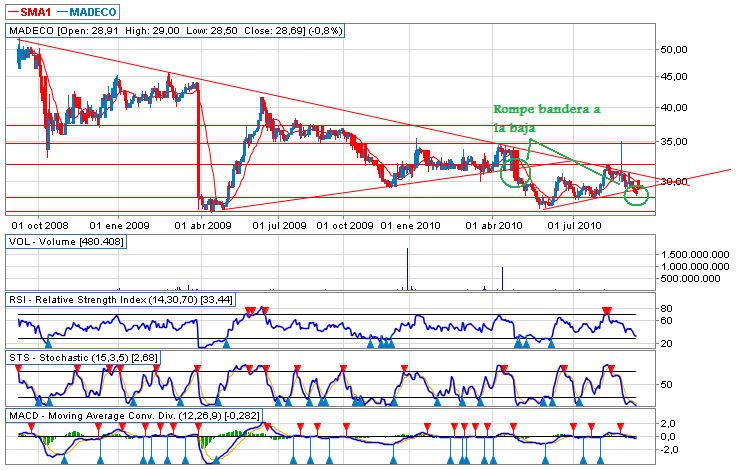Select the 01 ene 2010 date label

(411, 225)
